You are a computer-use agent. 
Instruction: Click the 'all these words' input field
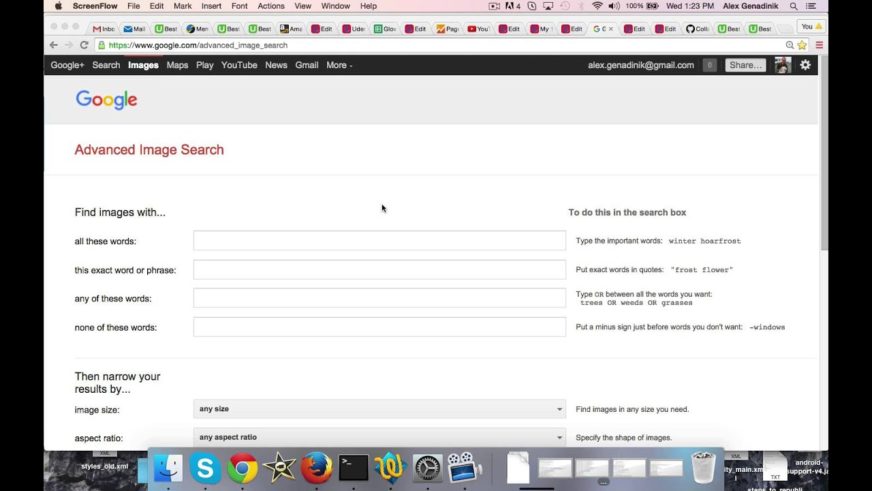(380, 241)
